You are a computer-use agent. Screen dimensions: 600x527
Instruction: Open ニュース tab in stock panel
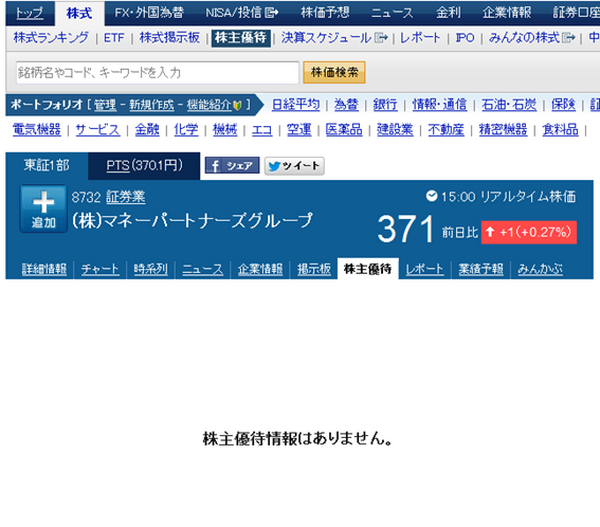(x=203, y=269)
